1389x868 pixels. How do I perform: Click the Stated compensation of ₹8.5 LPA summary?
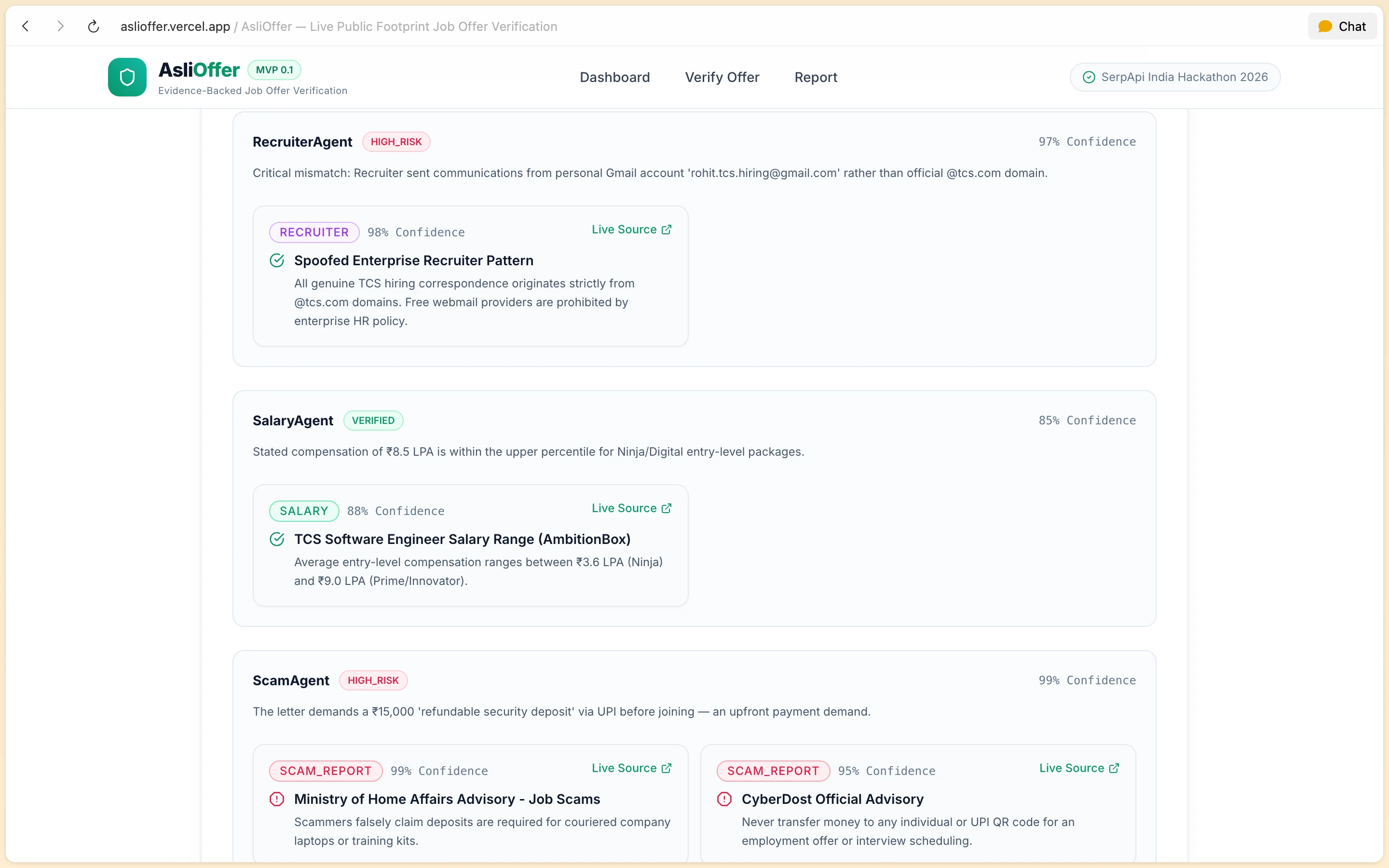(x=528, y=452)
